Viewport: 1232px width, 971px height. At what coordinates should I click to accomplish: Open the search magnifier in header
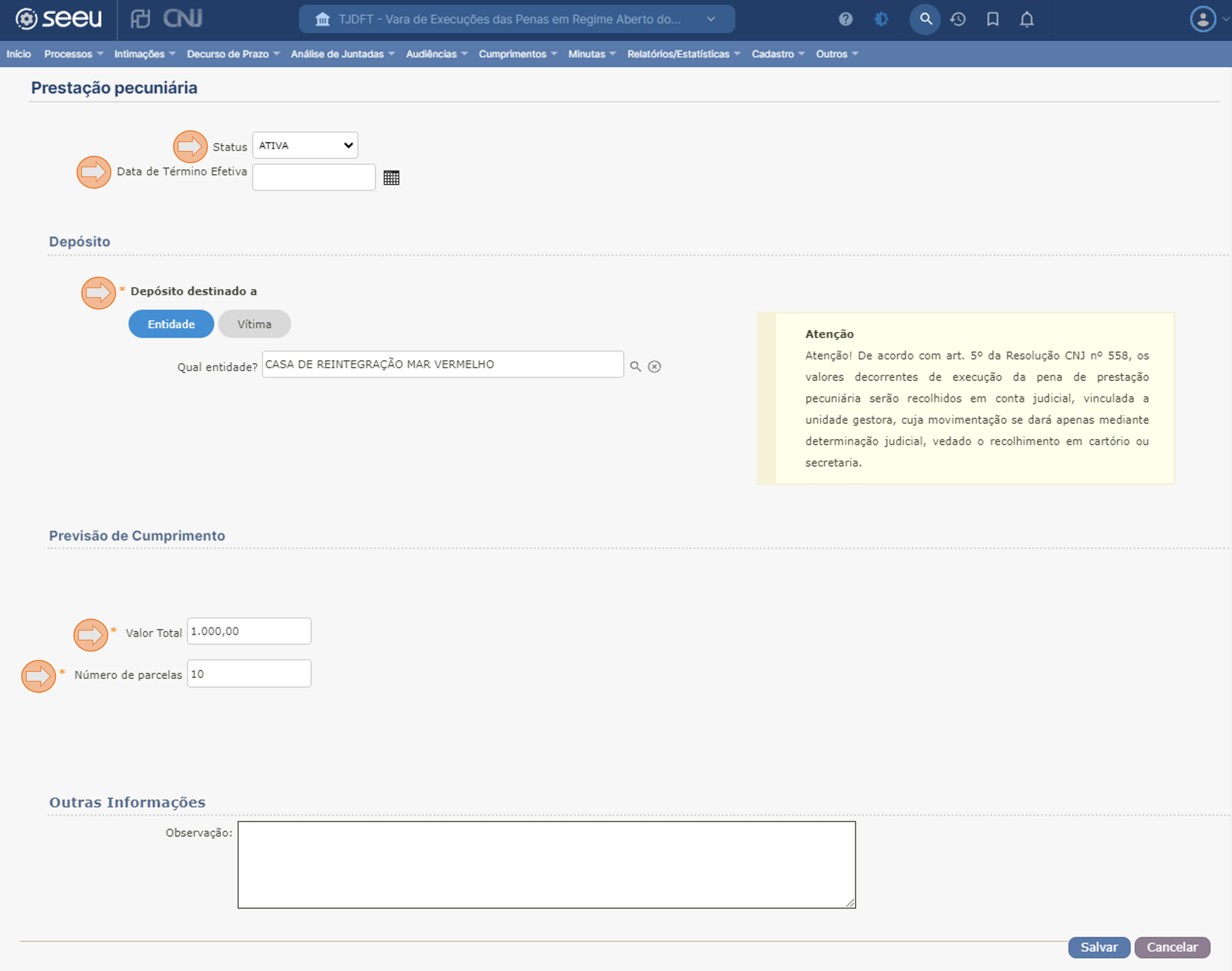click(x=926, y=19)
